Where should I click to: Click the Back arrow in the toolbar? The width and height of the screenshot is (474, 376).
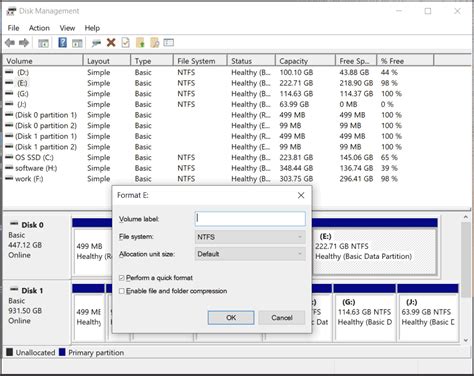[x=10, y=43]
